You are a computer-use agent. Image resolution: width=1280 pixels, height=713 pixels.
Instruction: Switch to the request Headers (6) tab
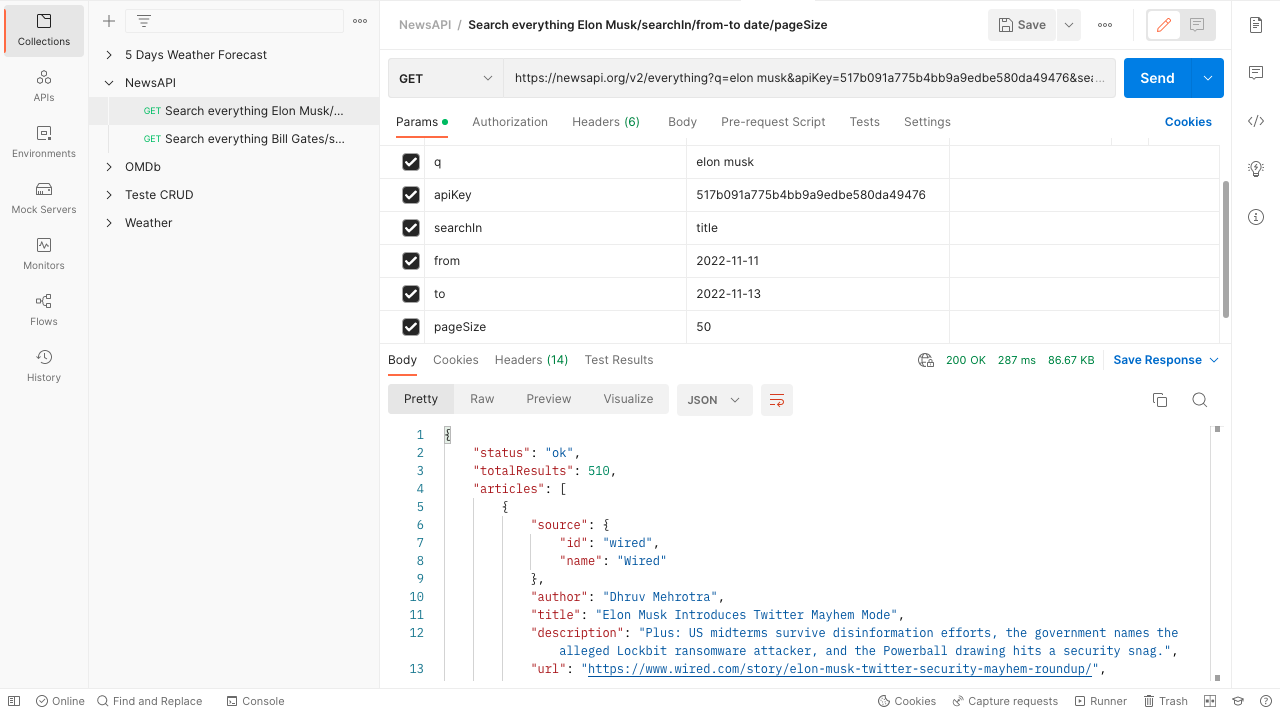tap(606, 122)
